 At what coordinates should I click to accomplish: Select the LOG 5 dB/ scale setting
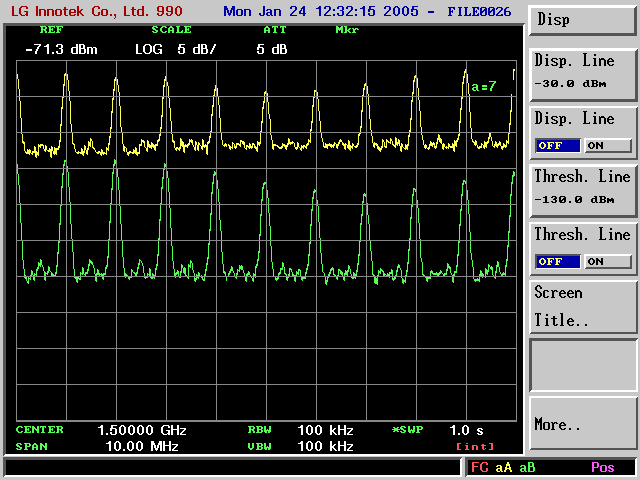(x=175, y=49)
